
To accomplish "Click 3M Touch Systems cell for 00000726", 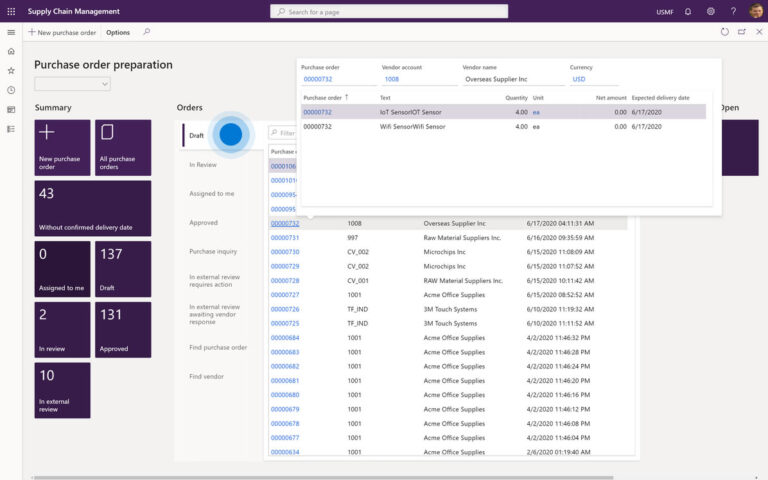I will point(450,309).
